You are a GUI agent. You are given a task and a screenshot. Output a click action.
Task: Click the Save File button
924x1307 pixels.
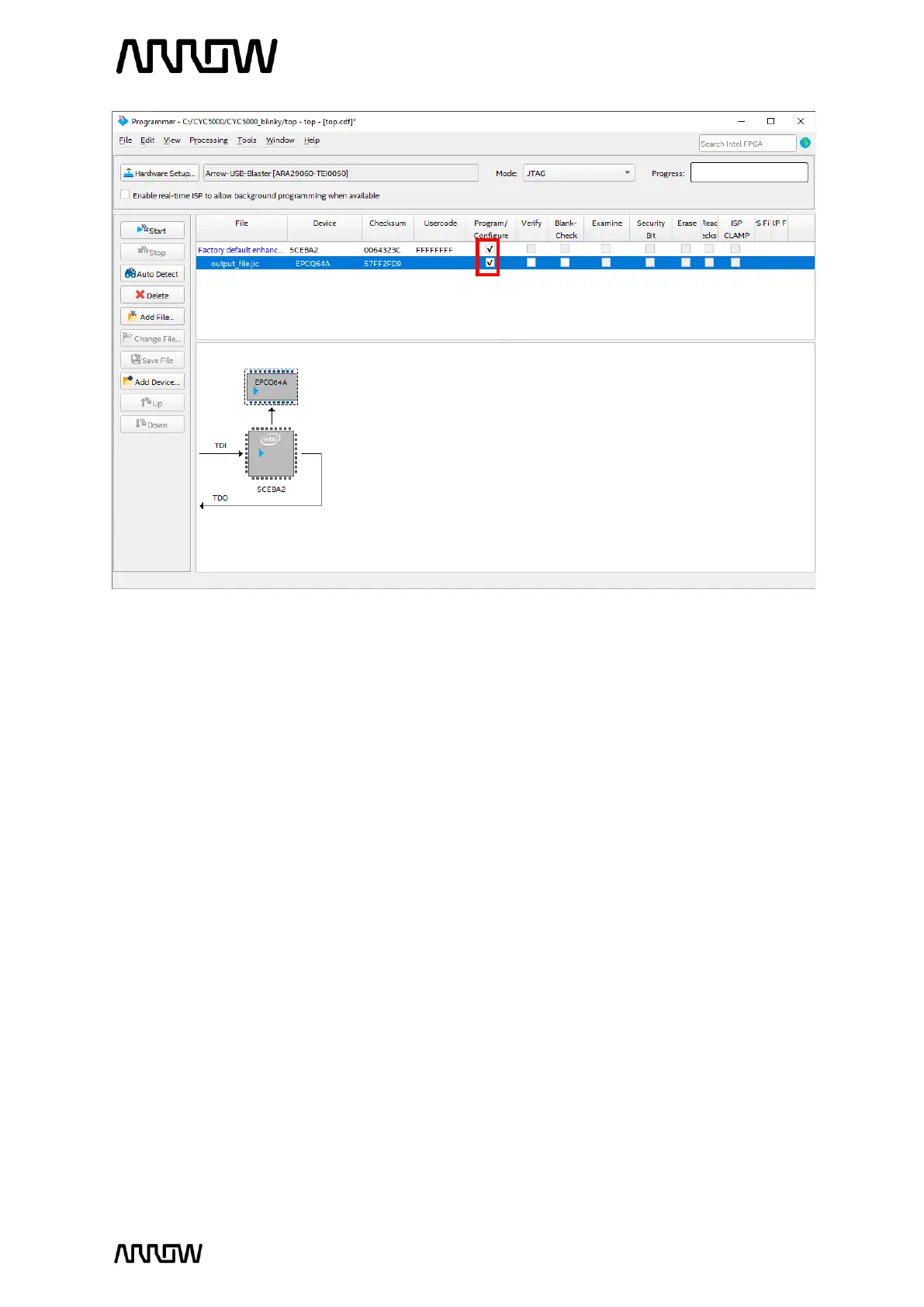coord(152,360)
